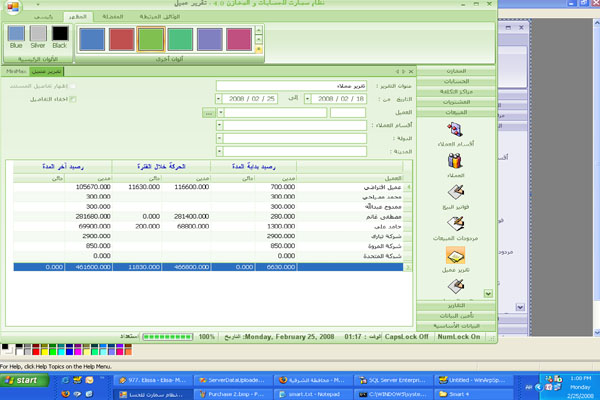Switch to the first (leftmost) ribbon tab
Viewport: 600px width, 400px height.
click(x=43, y=17)
